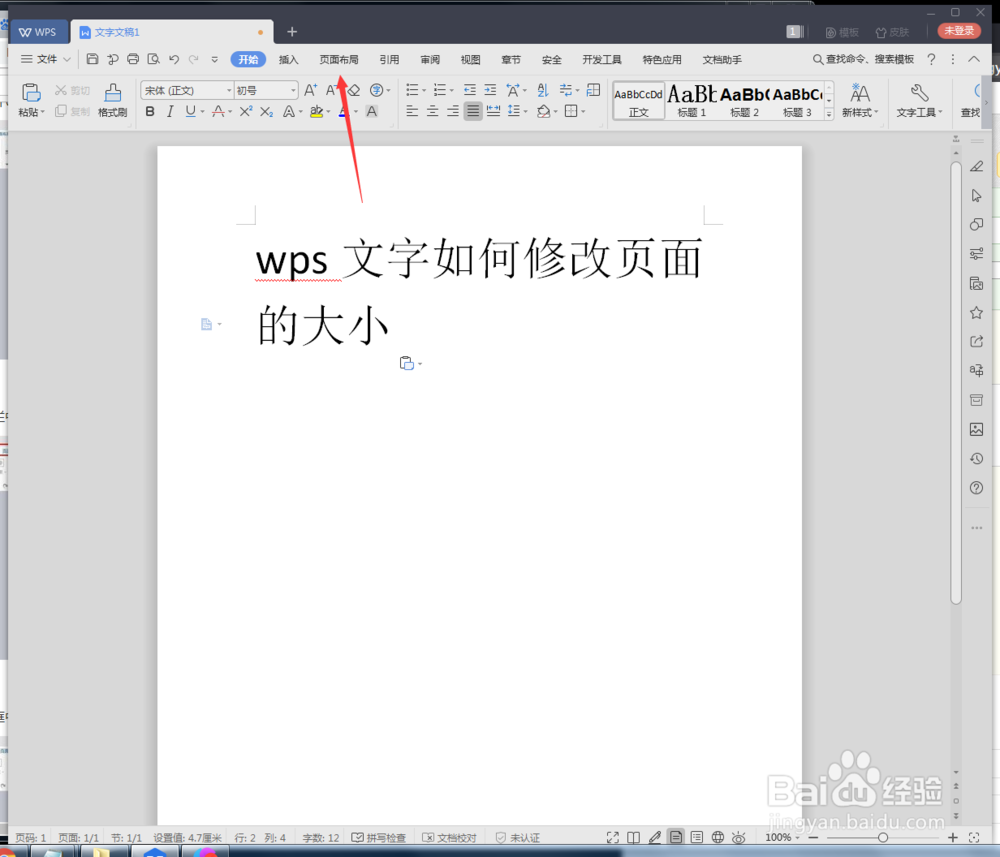Switch to the 引用 tab
Image resolution: width=1000 pixels, height=857 pixels.
coord(389,59)
